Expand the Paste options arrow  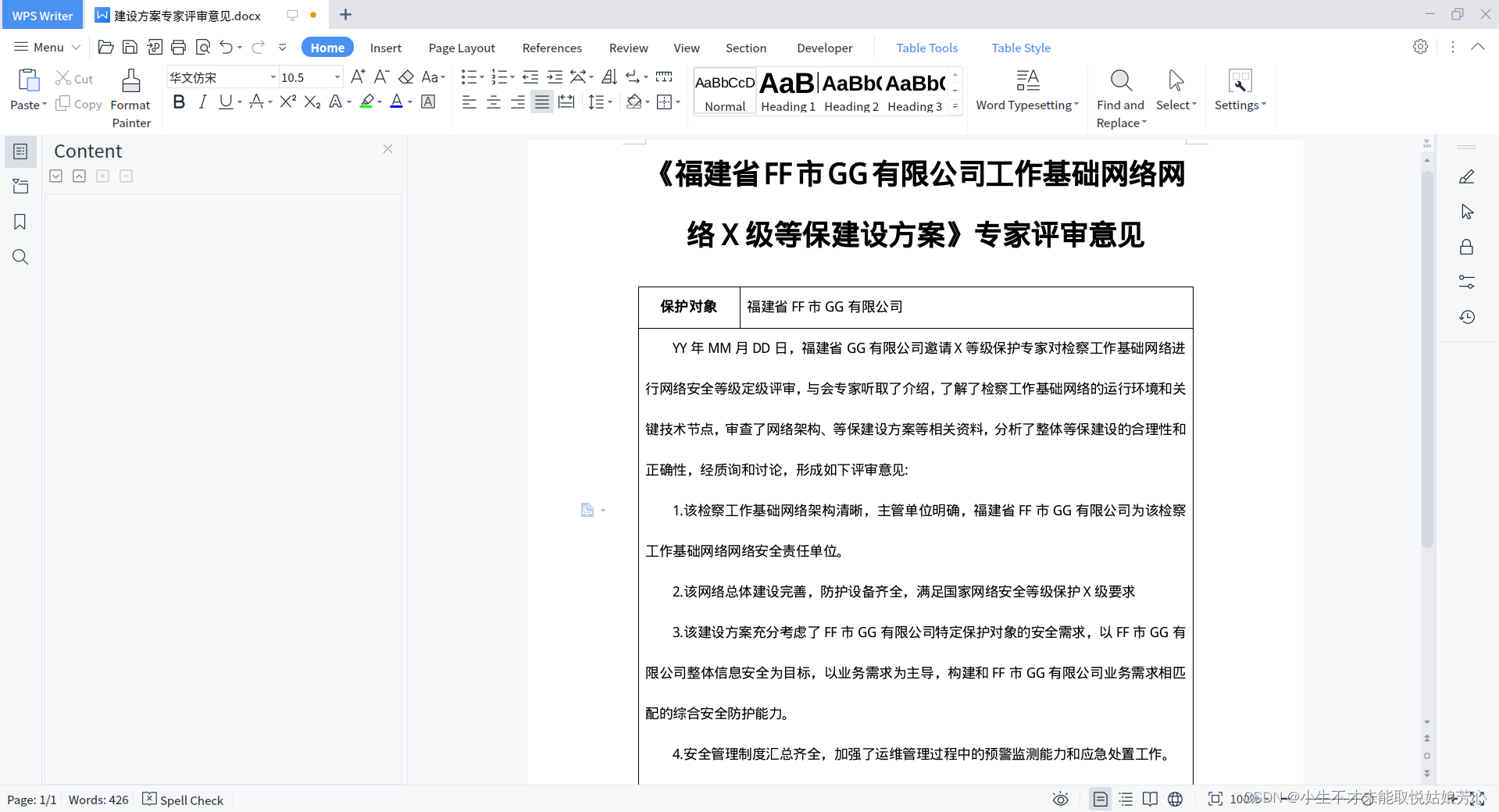click(45, 105)
